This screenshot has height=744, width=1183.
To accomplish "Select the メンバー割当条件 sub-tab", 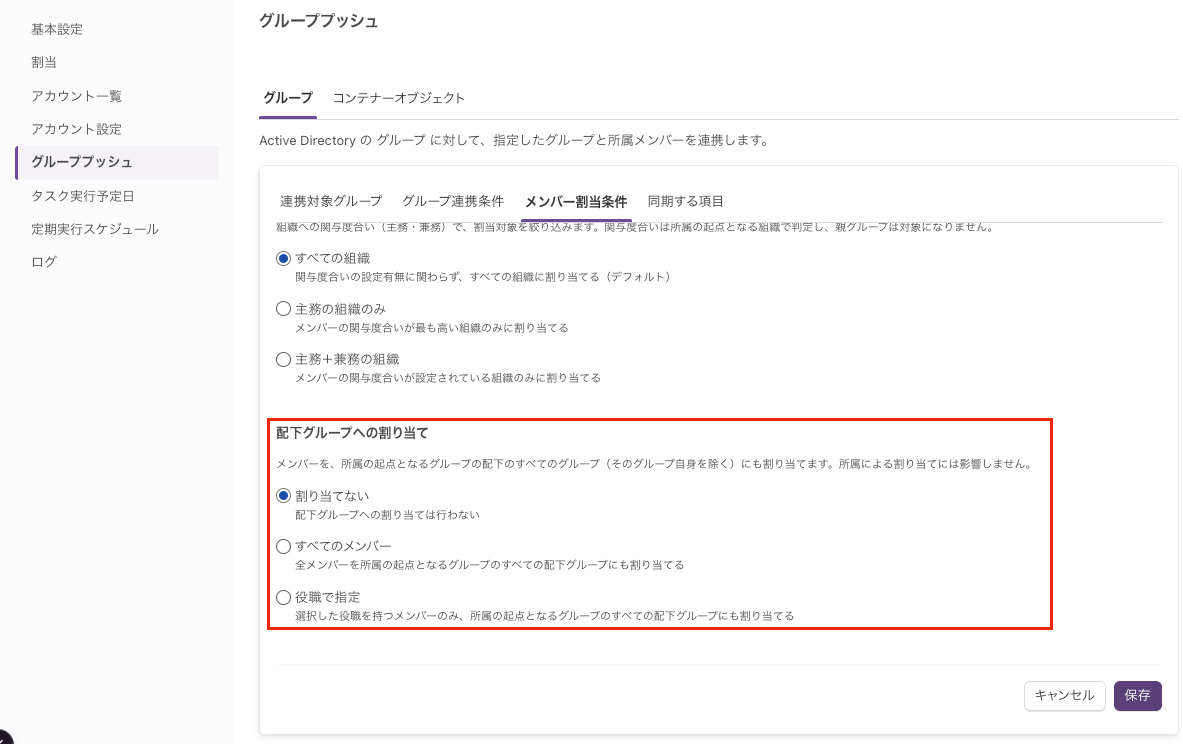I will pyautogui.click(x=576, y=201).
